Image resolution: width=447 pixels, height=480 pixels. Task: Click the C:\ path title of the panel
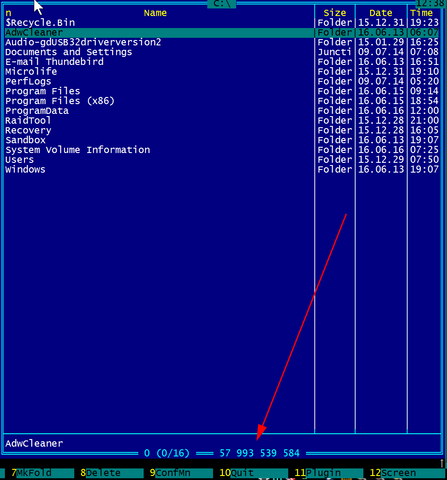pos(222,4)
